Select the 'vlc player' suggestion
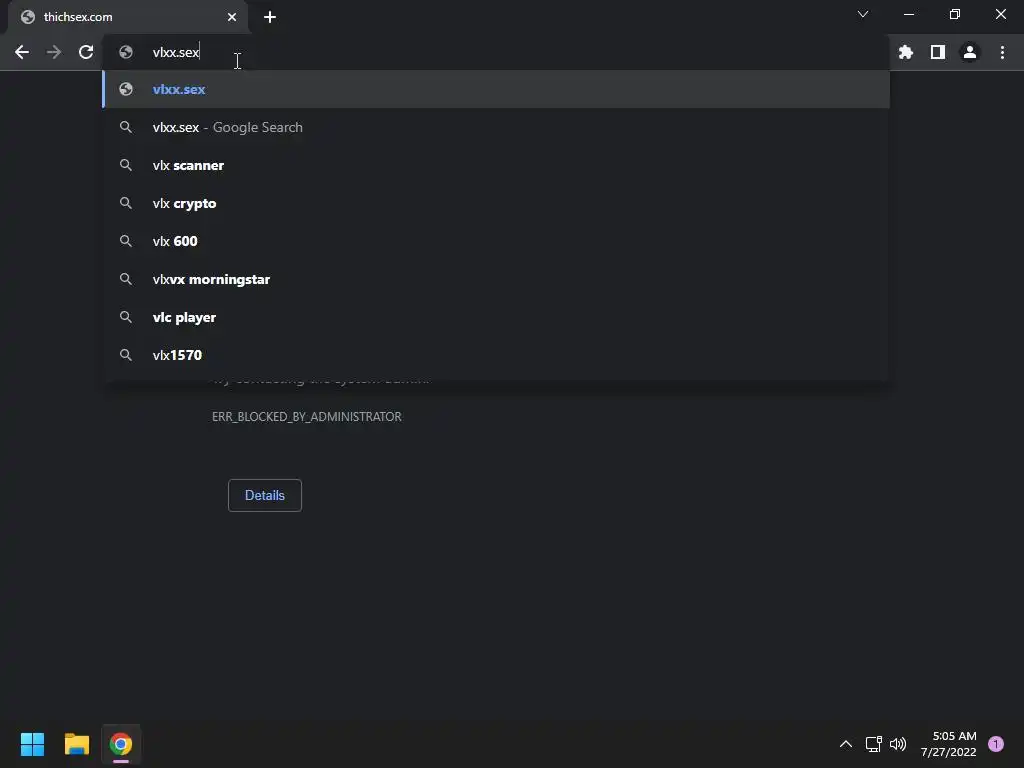1024x768 pixels. tap(496, 317)
